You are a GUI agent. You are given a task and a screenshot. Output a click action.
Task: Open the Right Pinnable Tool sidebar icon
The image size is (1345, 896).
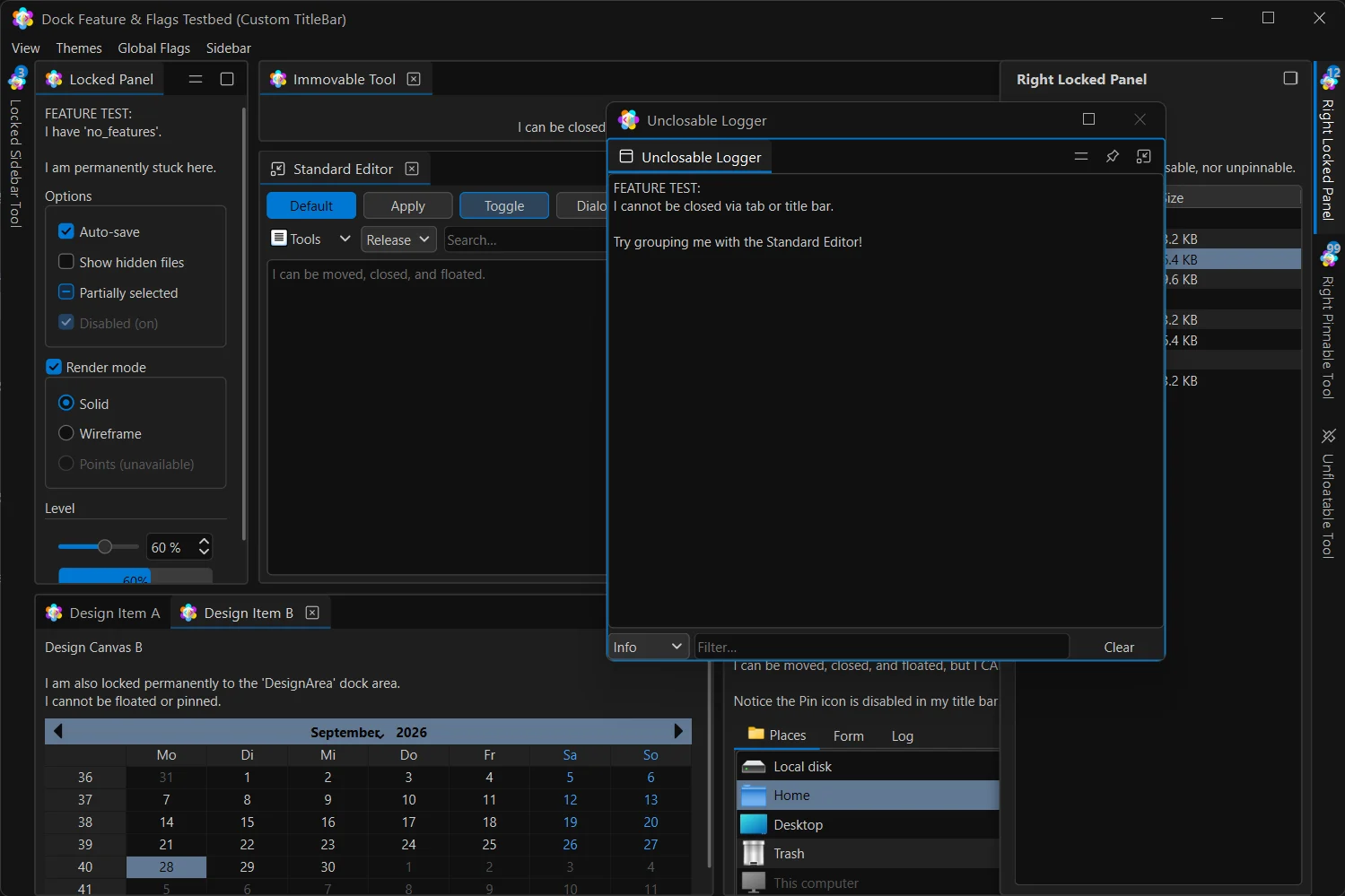(x=1329, y=256)
